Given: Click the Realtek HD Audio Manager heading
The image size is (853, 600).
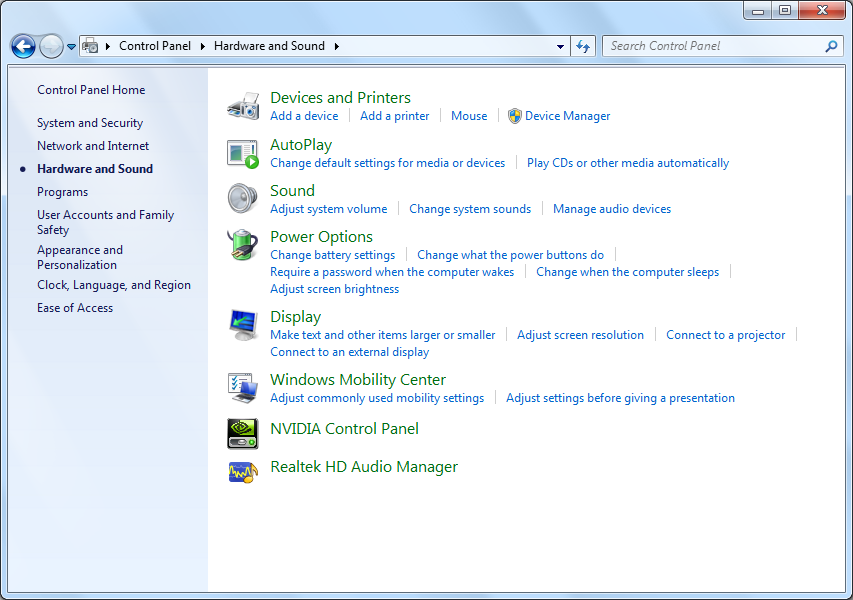Looking at the screenshot, I should point(364,467).
